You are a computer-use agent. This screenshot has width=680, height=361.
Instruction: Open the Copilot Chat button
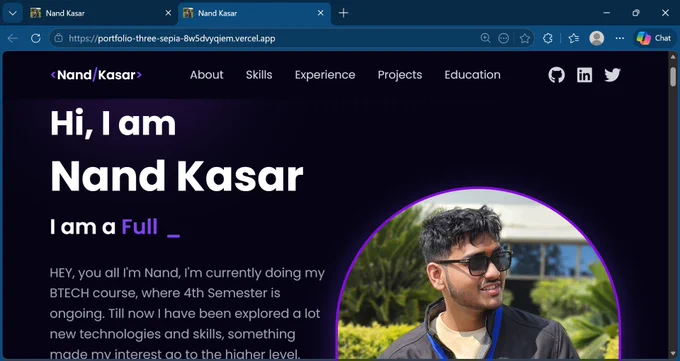(654, 38)
